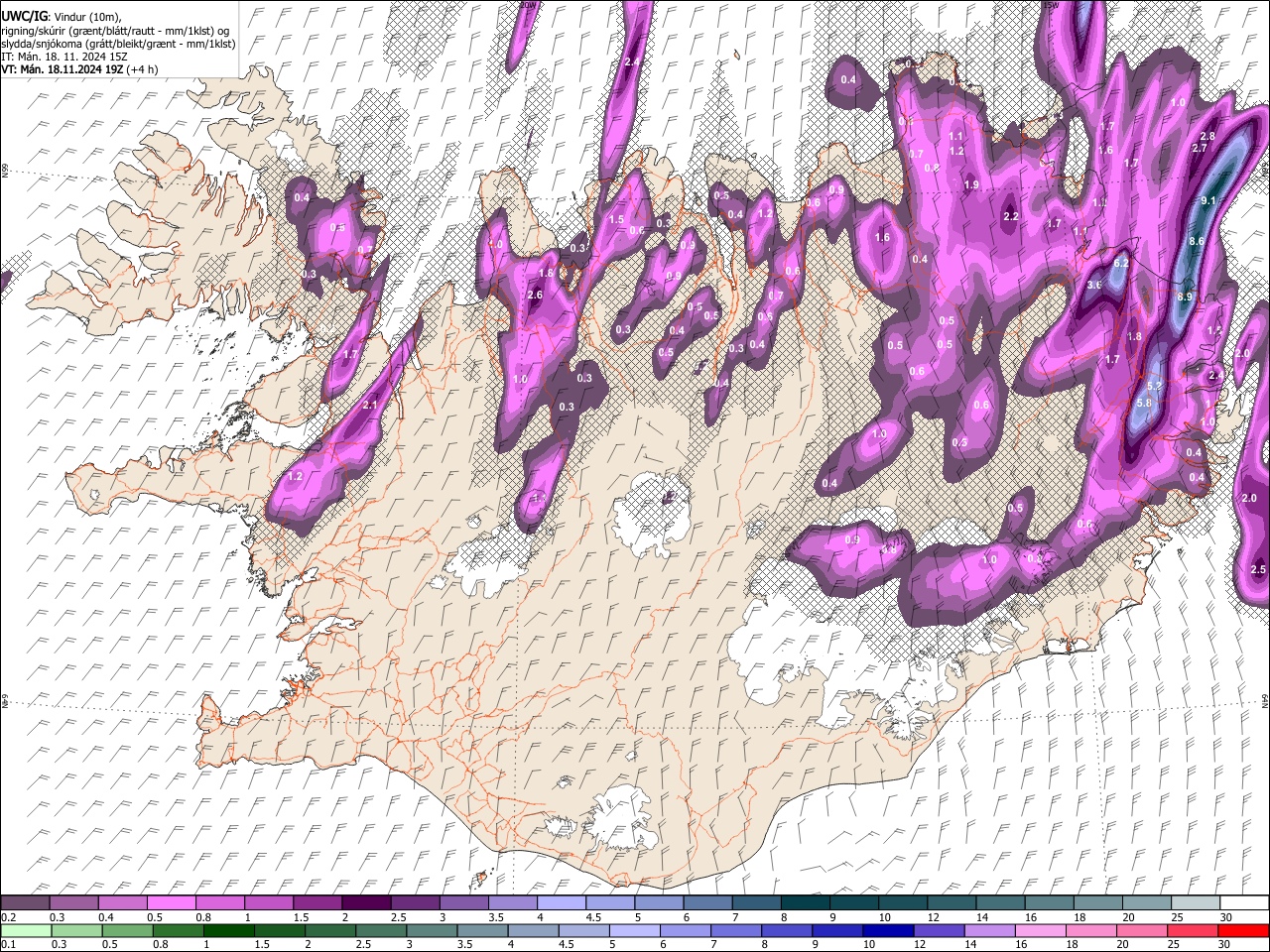Click the 8.6 precipitation value on the map

click(1197, 241)
